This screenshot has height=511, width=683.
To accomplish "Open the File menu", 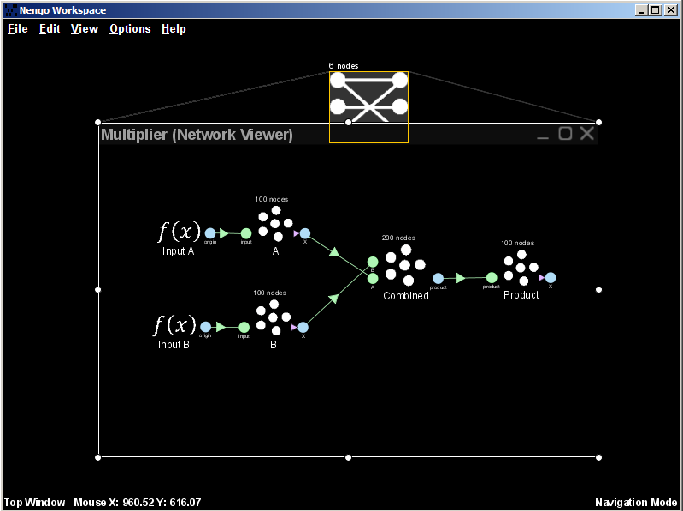I will point(18,29).
